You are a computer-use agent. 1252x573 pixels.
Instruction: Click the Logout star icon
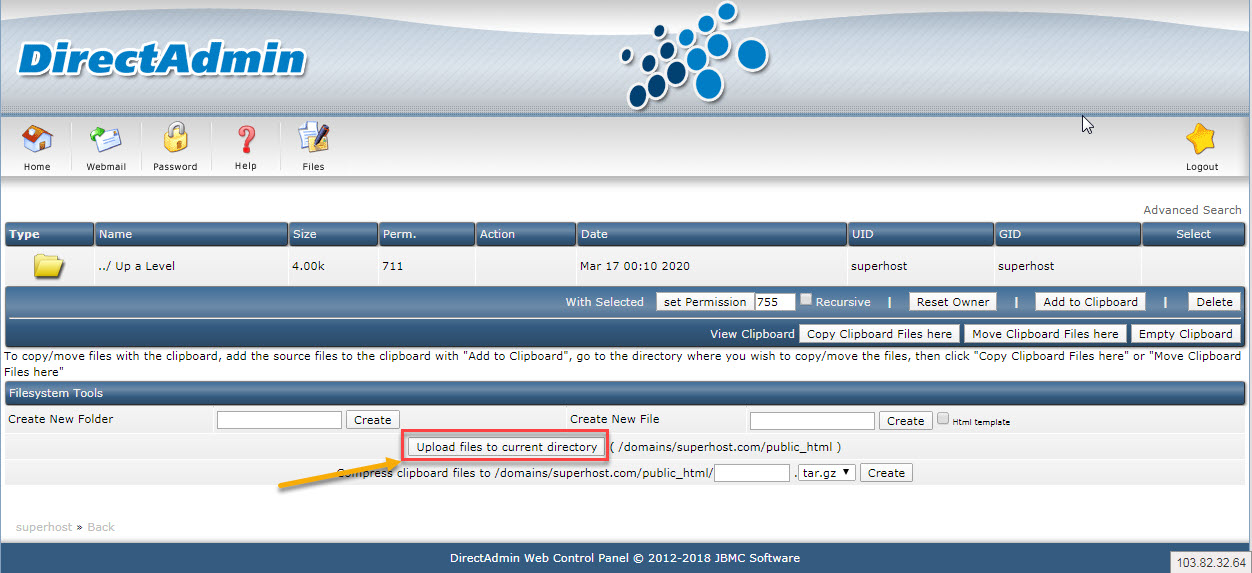(x=1201, y=141)
